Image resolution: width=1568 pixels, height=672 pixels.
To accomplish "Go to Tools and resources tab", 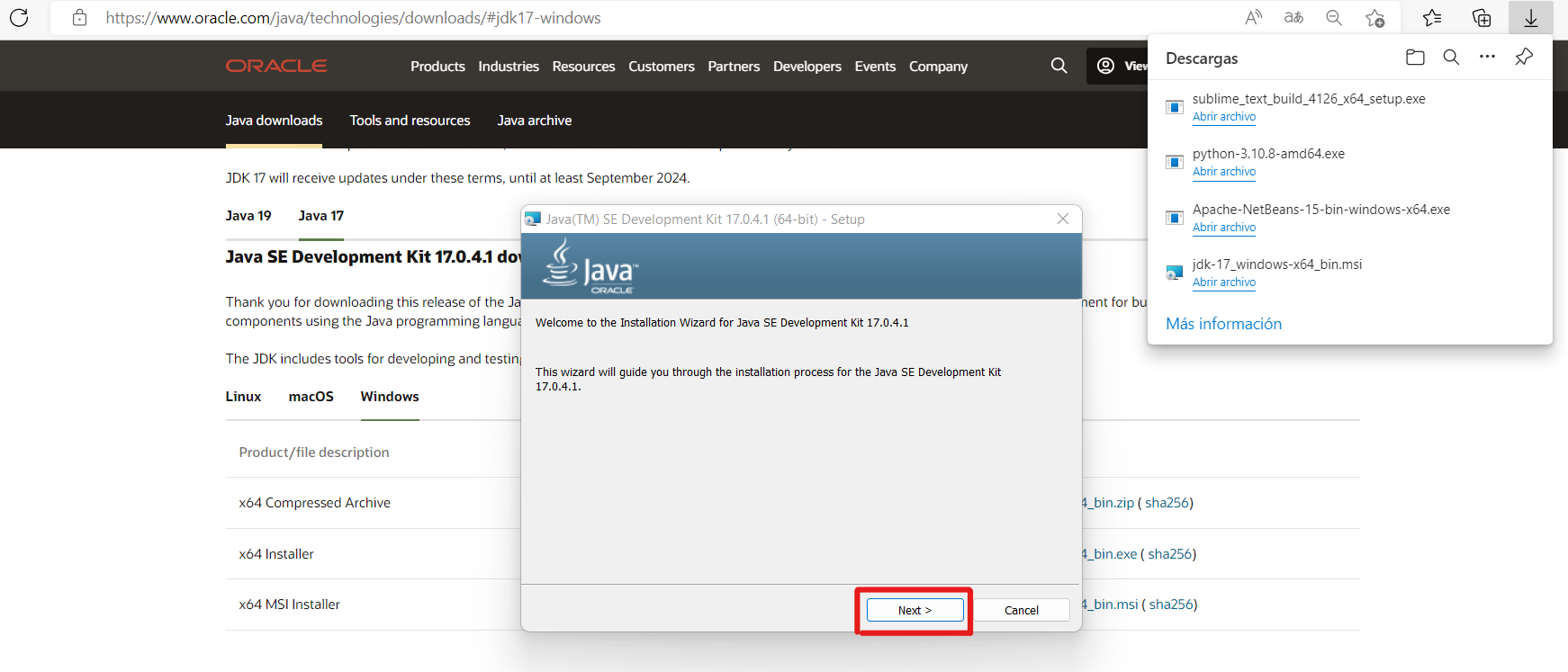I will coord(410,121).
